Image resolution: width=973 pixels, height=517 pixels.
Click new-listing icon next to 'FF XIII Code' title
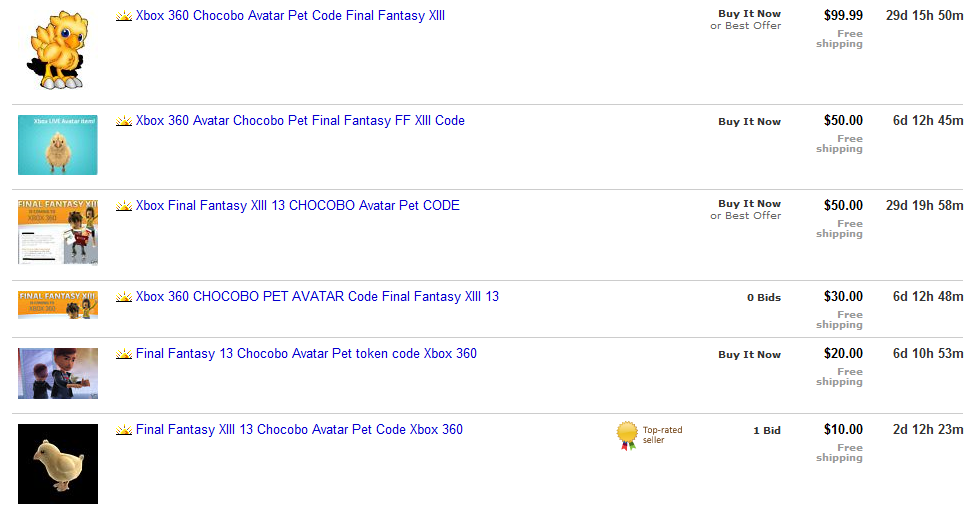pyautogui.click(x=124, y=121)
